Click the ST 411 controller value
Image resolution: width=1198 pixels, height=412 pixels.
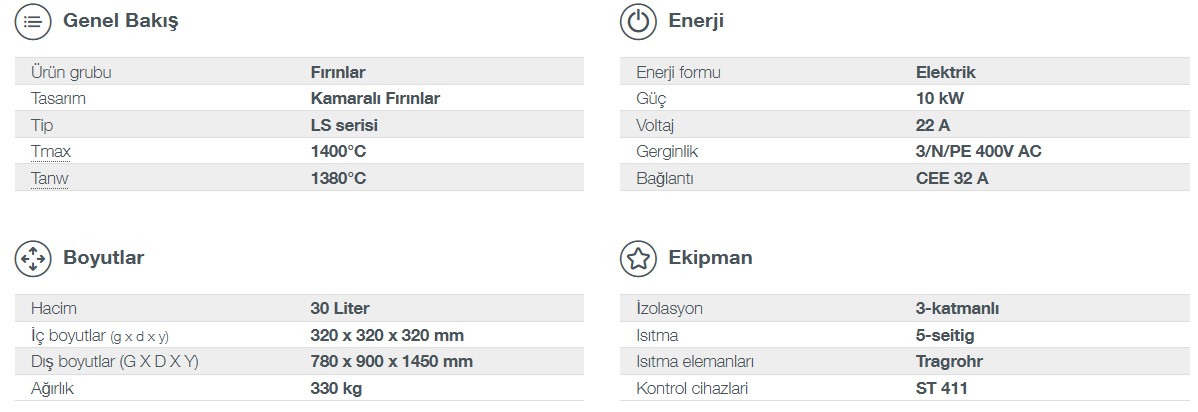(941, 388)
